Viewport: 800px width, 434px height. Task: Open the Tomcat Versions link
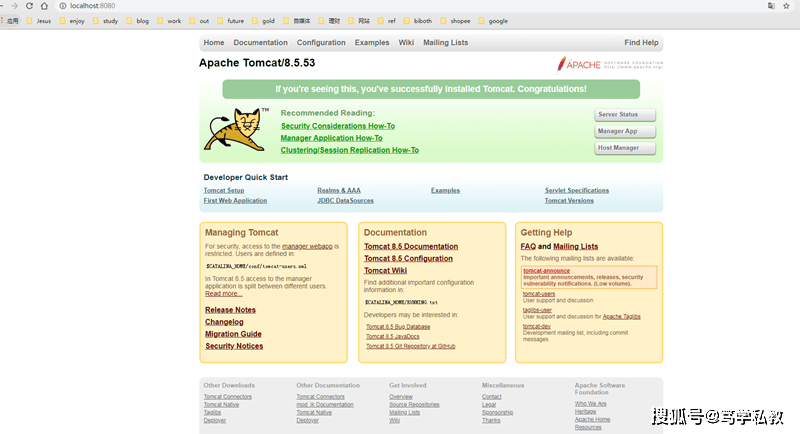coord(569,200)
